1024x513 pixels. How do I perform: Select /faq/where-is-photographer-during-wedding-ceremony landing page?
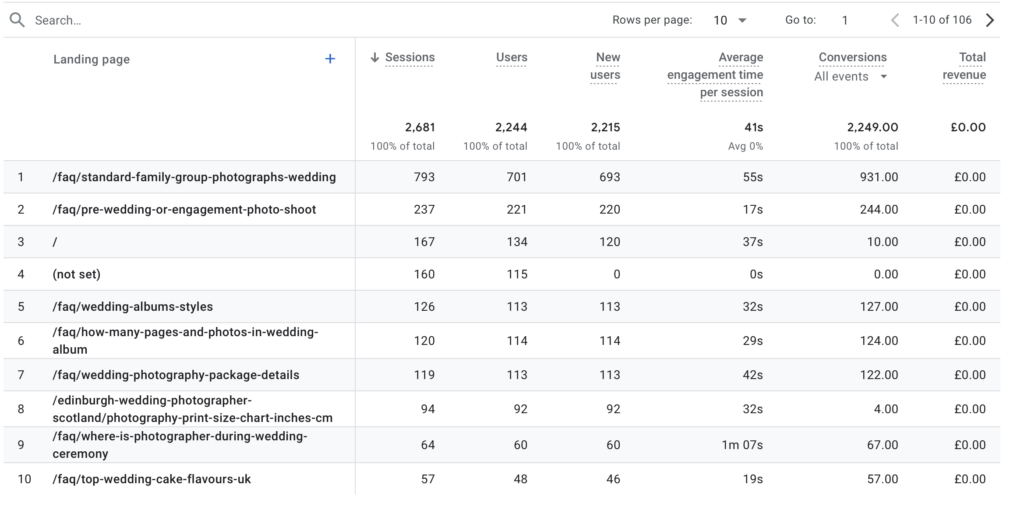[180, 444]
